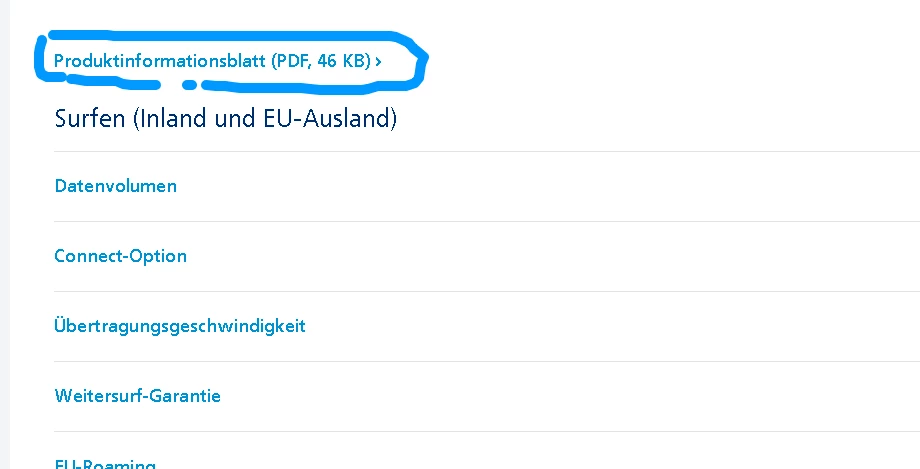Image resolution: width=920 pixels, height=469 pixels.
Task: Click the '46 KB' text in the document link
Action: tap(343, 61)
